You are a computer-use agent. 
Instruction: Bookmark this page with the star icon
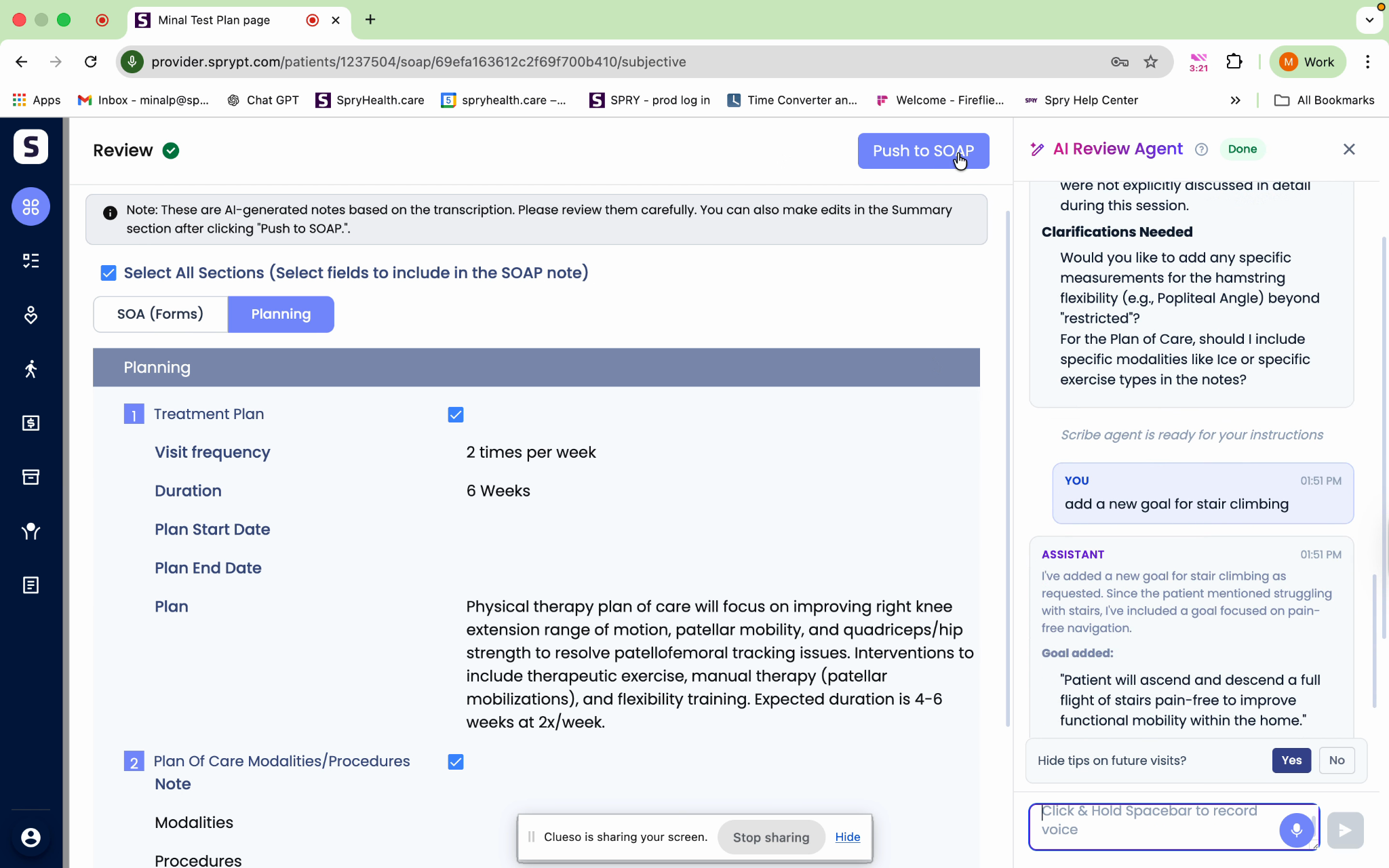coord(1151,62)
